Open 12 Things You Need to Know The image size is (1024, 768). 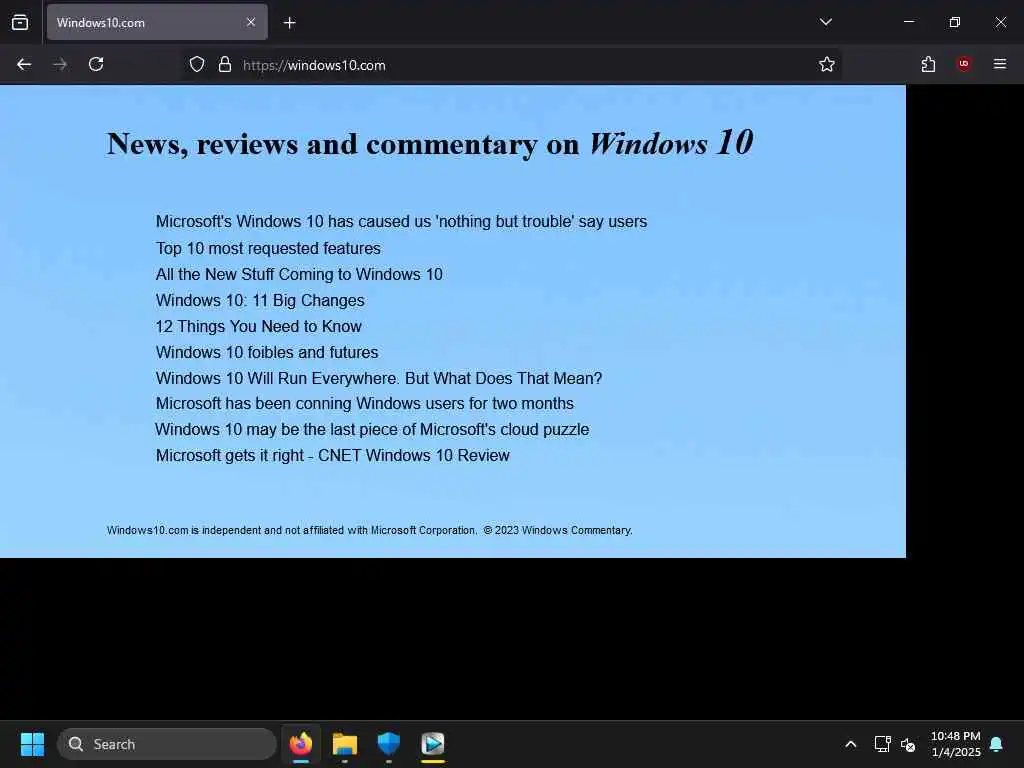pos(259,327)
